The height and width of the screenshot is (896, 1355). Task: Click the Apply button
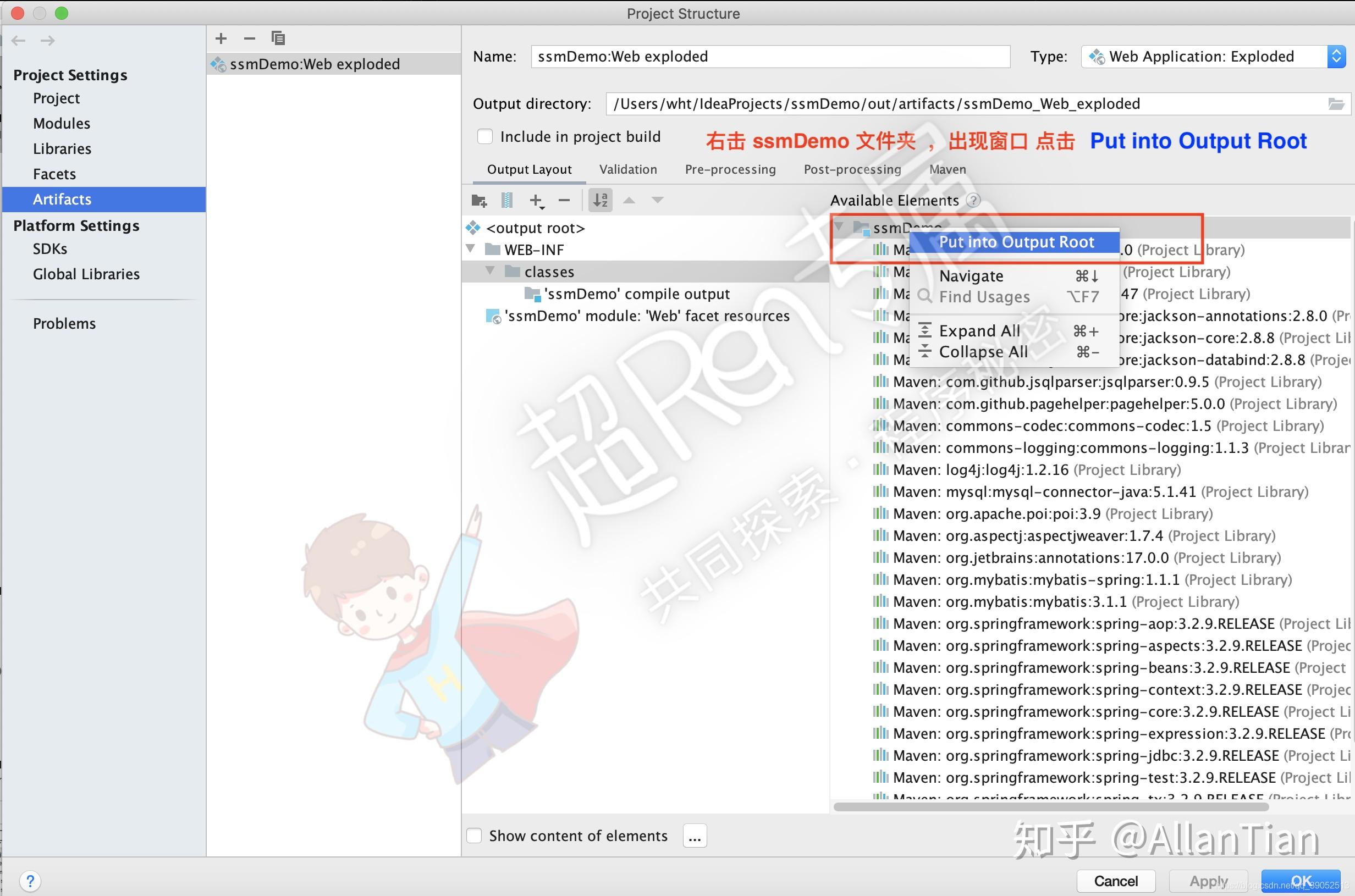(1208, 881)
